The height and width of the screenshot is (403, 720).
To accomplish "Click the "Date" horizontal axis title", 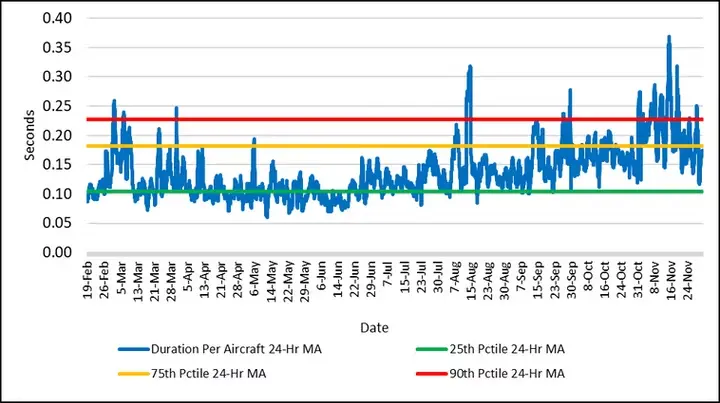I will coord(376,326).
